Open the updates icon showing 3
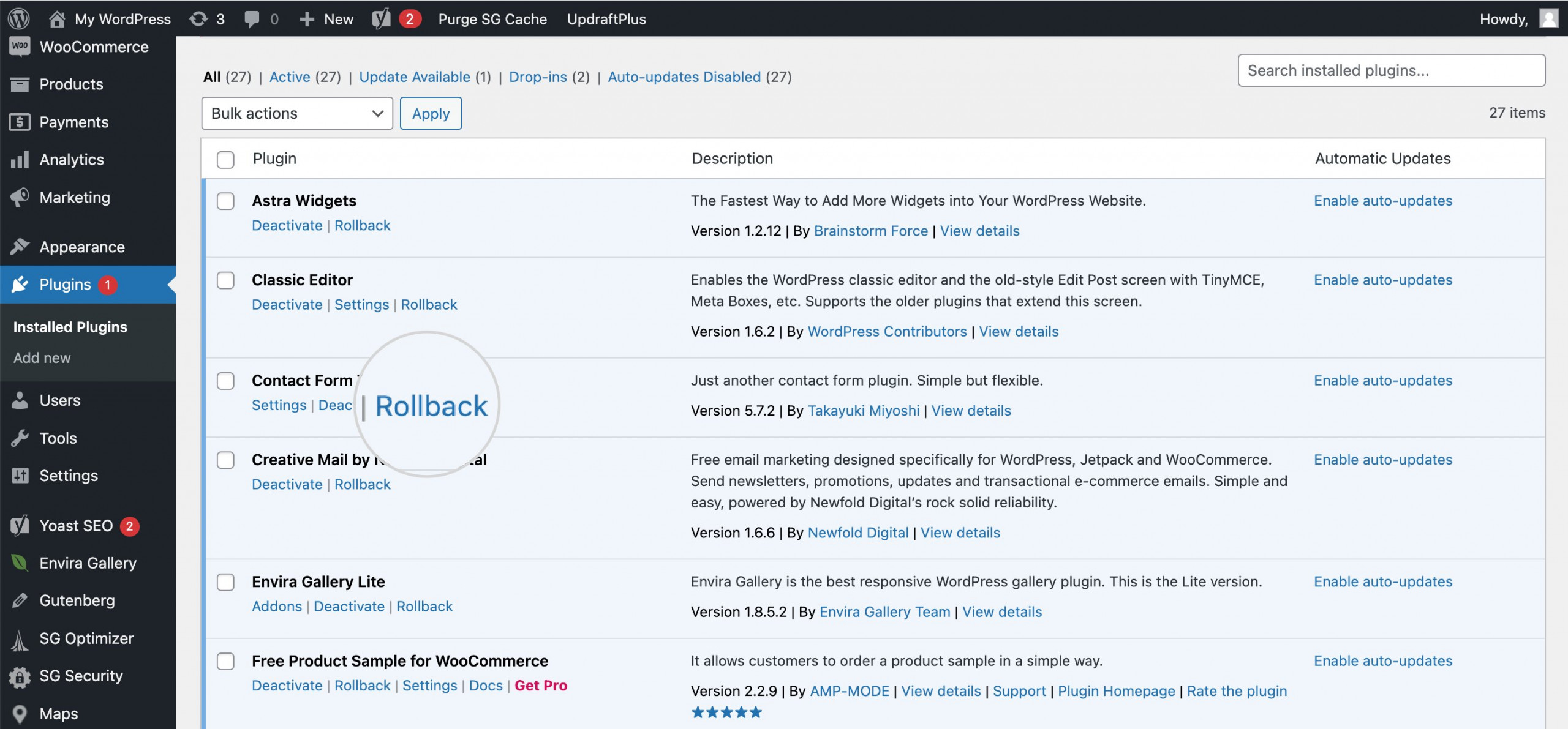This screenshot has height=729, width=1568. [198, 19]
